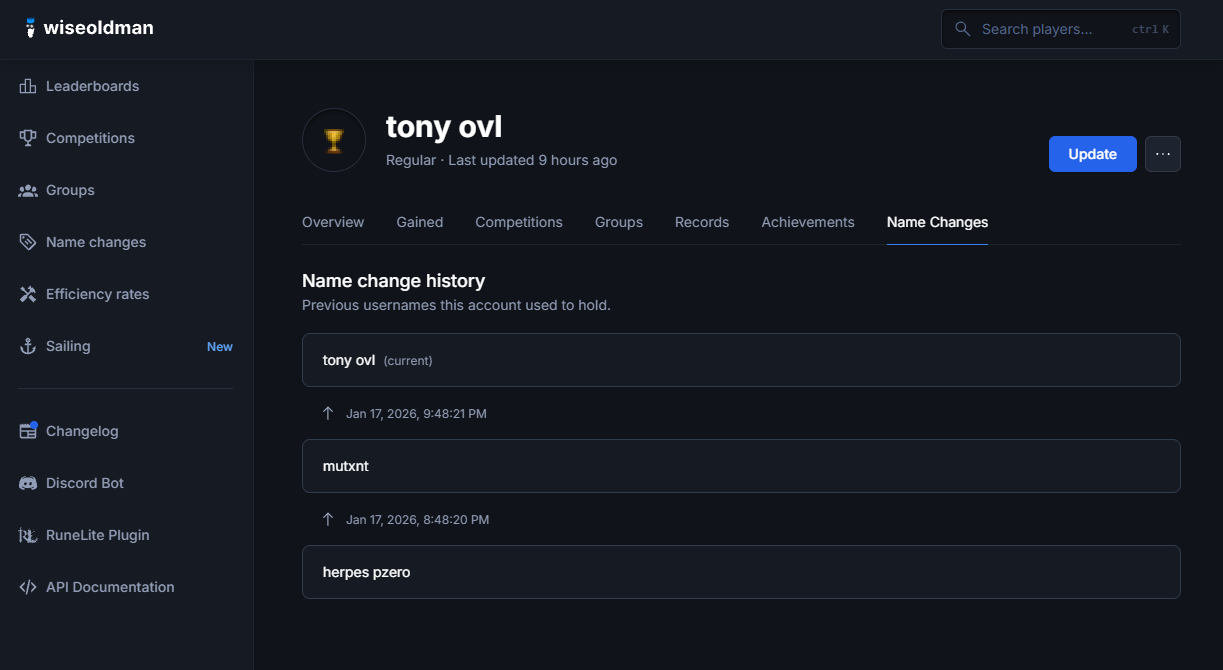Select the RuneLite Plugin icon
1223x670 pixels.
tap(27, 535)
